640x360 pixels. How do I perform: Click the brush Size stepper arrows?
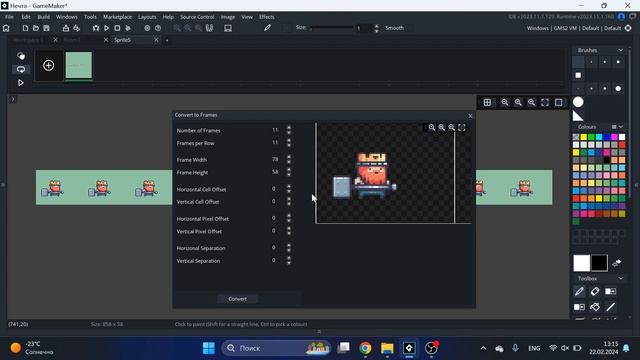tap(376, 28)
